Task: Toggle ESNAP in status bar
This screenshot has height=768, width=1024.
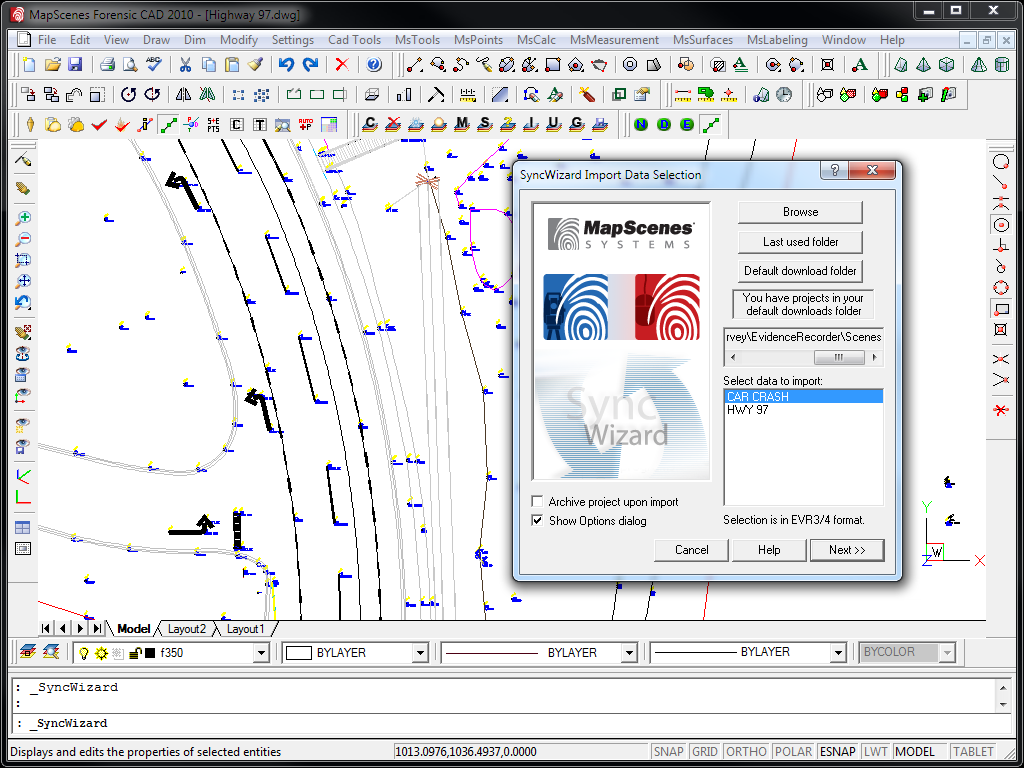Action: click(839, 752)
